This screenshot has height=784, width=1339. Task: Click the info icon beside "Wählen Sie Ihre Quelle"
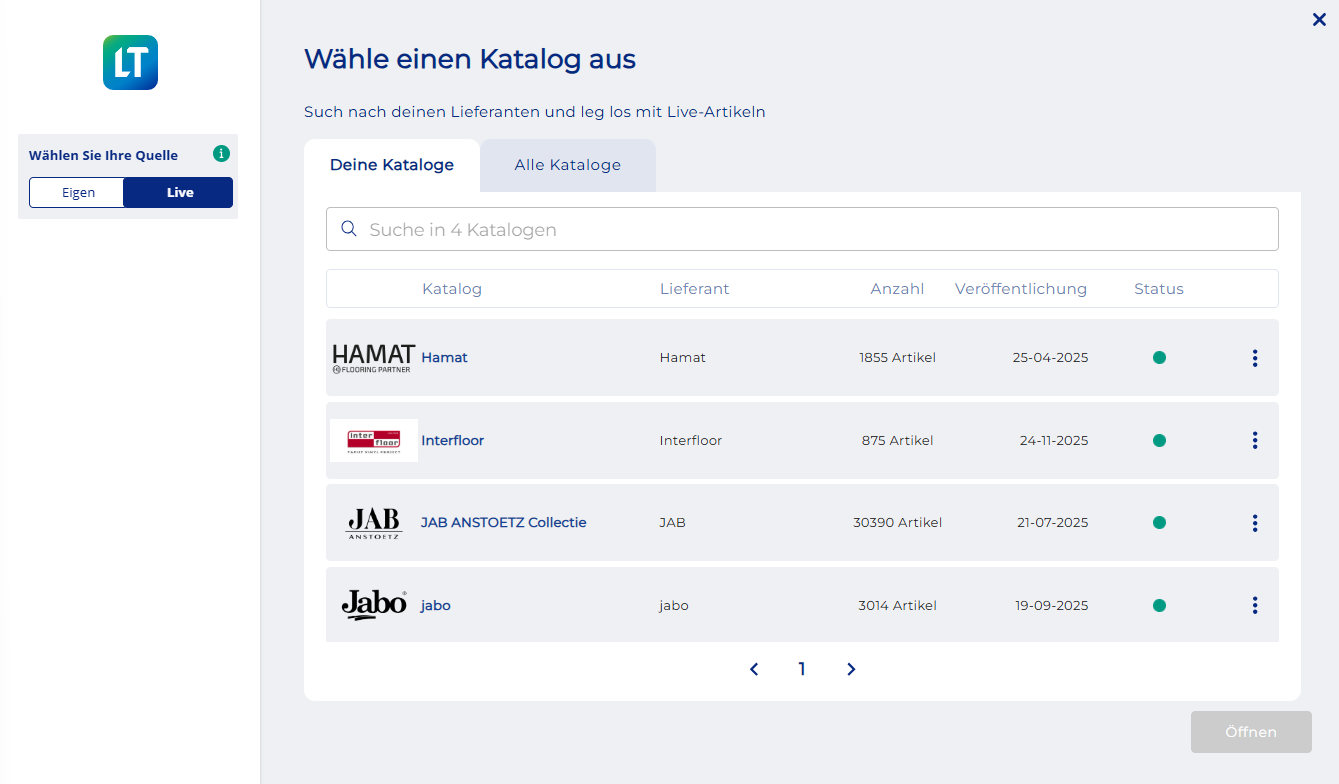pos(220,153)
